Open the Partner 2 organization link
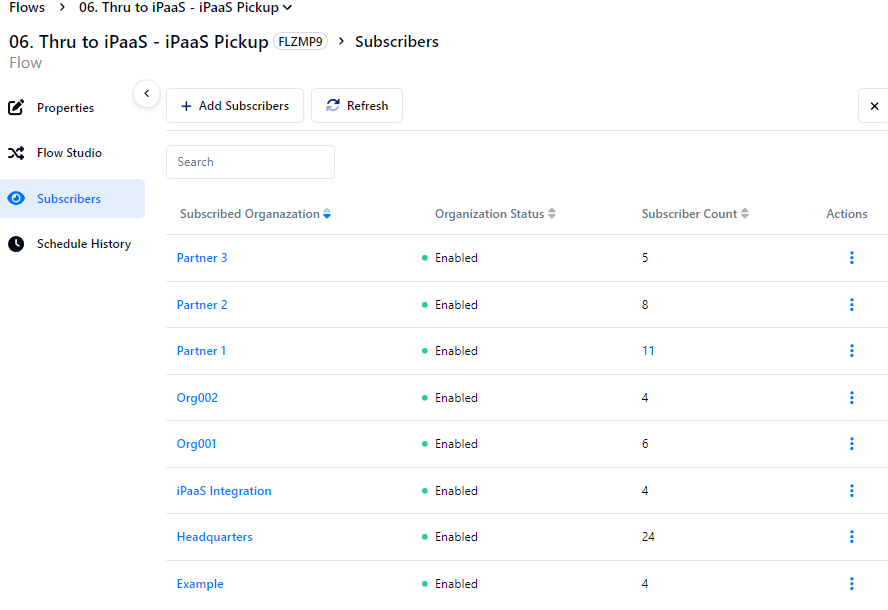Viewport: 888px width, 610px height. (x=202, y=305)
